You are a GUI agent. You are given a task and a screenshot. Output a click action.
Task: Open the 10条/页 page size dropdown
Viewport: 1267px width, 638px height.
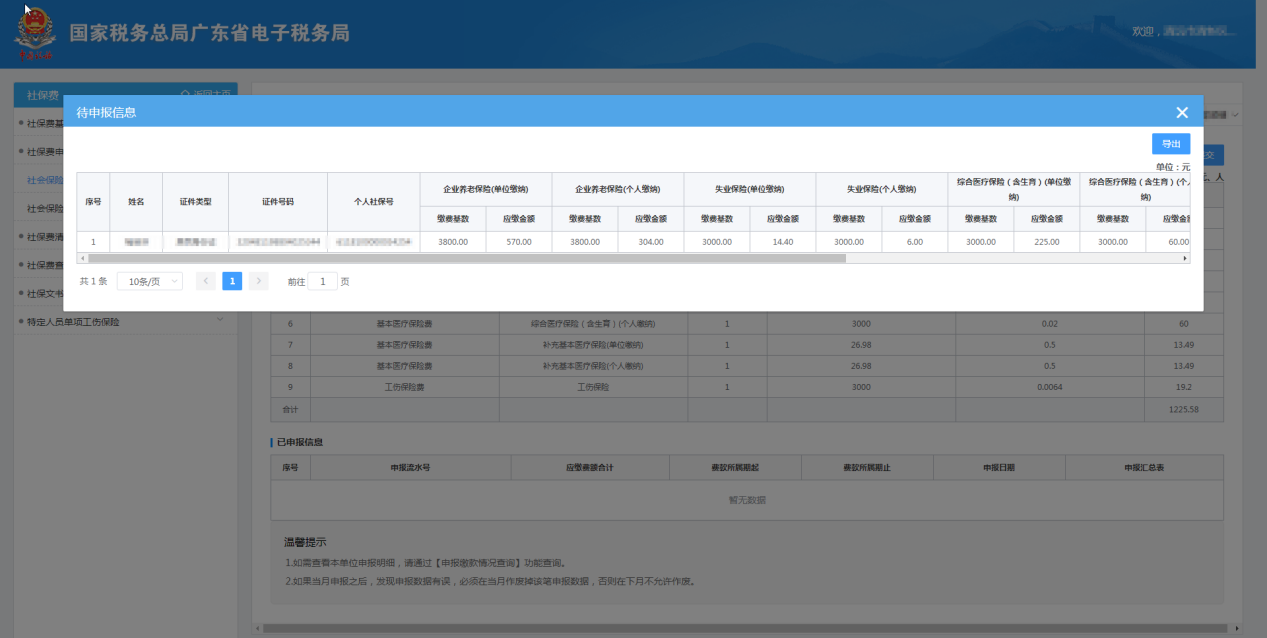pos(150,282)
